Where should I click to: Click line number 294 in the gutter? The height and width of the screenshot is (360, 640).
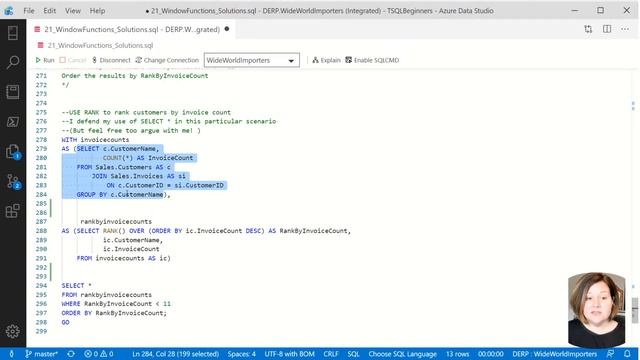click(41, 285)
